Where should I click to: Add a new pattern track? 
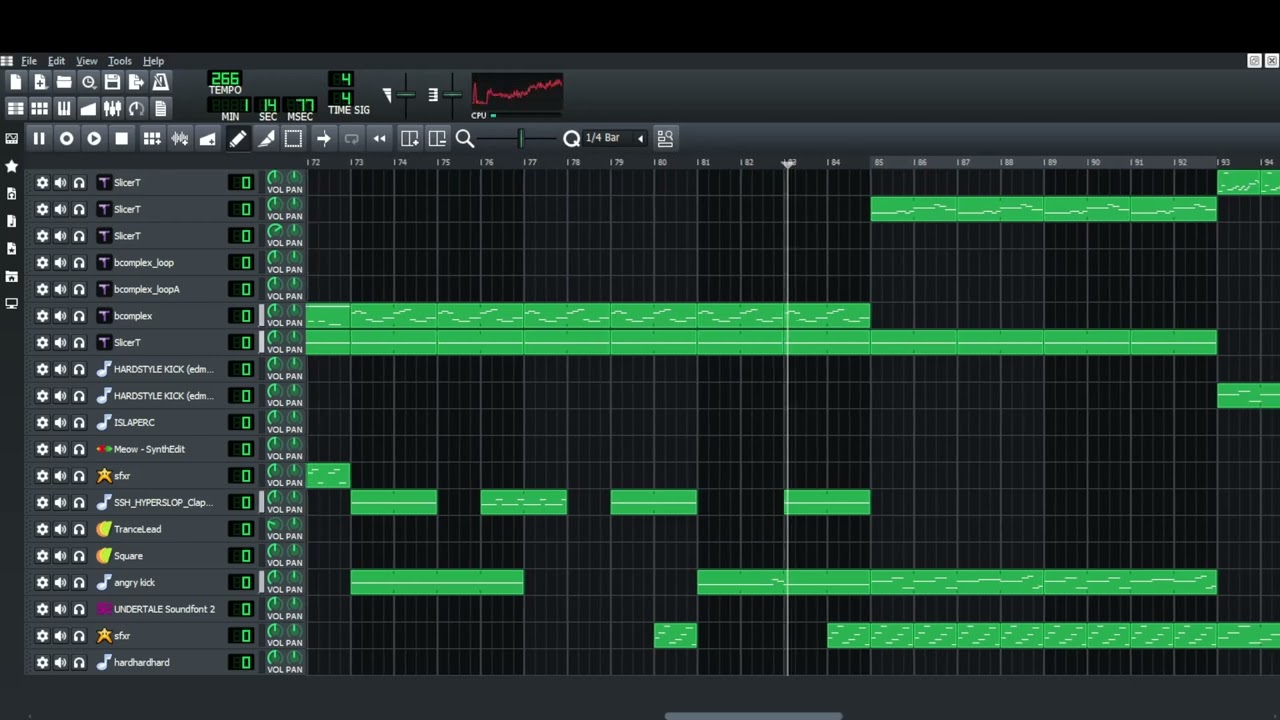tap(151, 138)
